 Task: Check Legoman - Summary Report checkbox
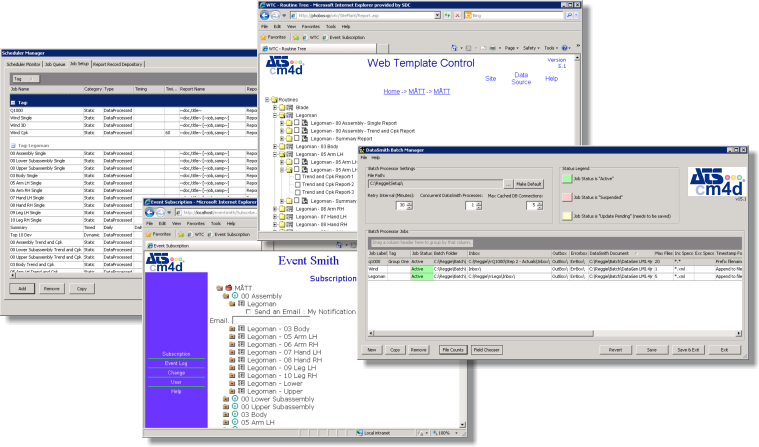pos(297,139)
